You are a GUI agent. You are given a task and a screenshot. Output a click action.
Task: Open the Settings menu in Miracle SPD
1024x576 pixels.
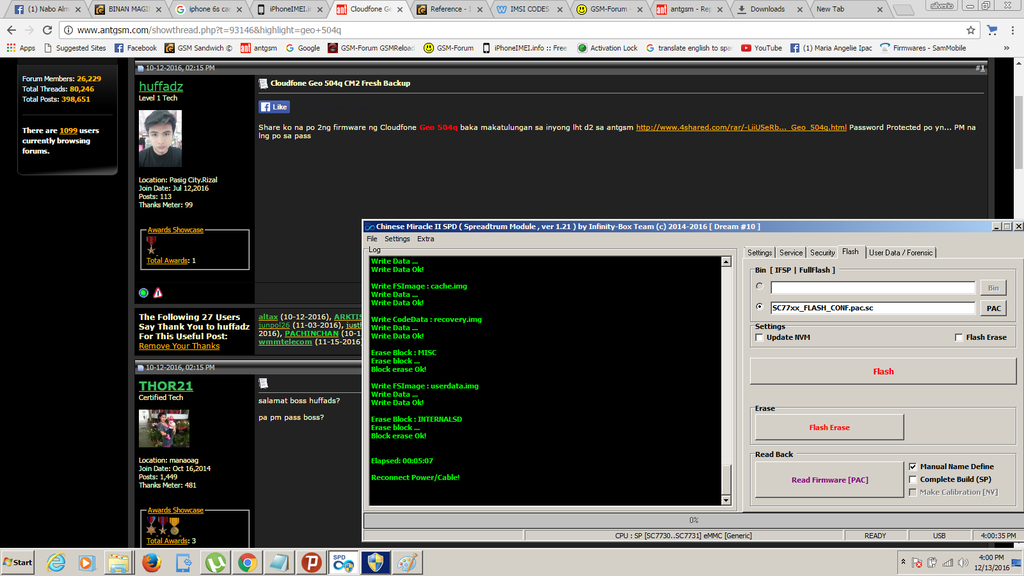click(x=396, y=239)
